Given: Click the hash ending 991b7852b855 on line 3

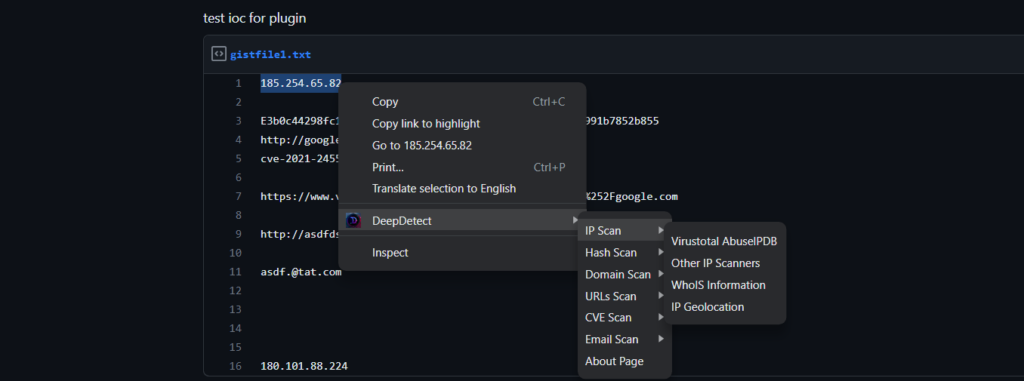Looking at the screenshot, I should click(x=622, y=121).
